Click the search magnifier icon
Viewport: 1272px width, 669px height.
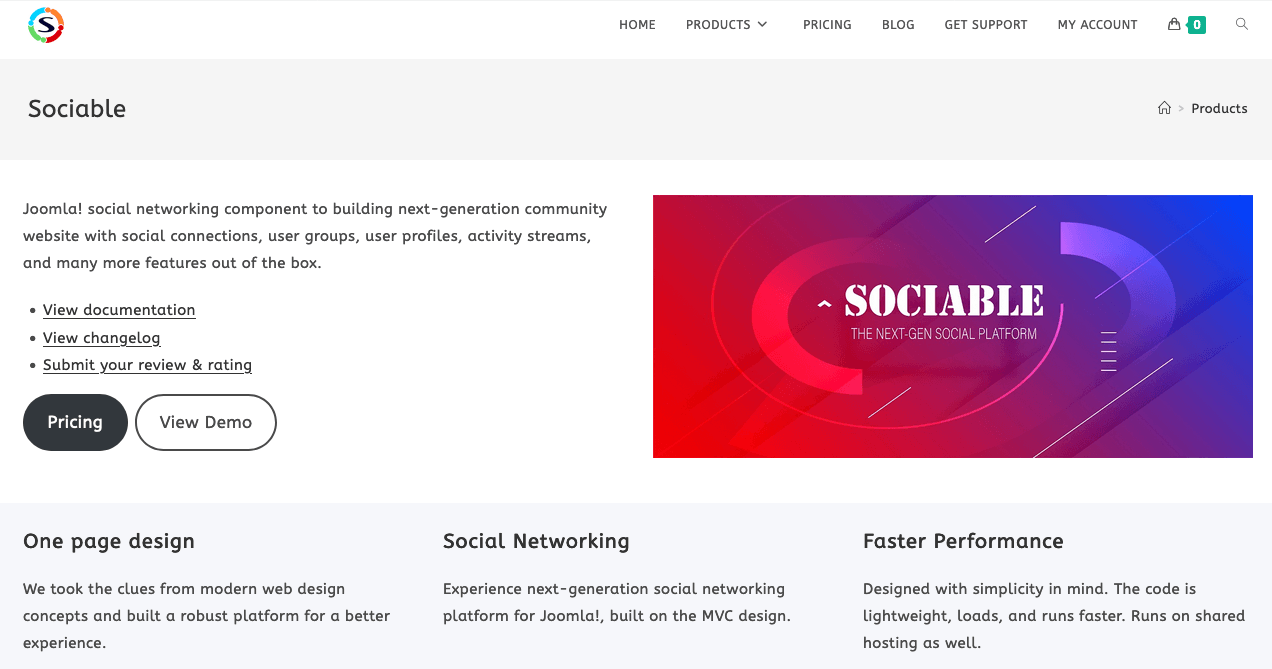1242,24
